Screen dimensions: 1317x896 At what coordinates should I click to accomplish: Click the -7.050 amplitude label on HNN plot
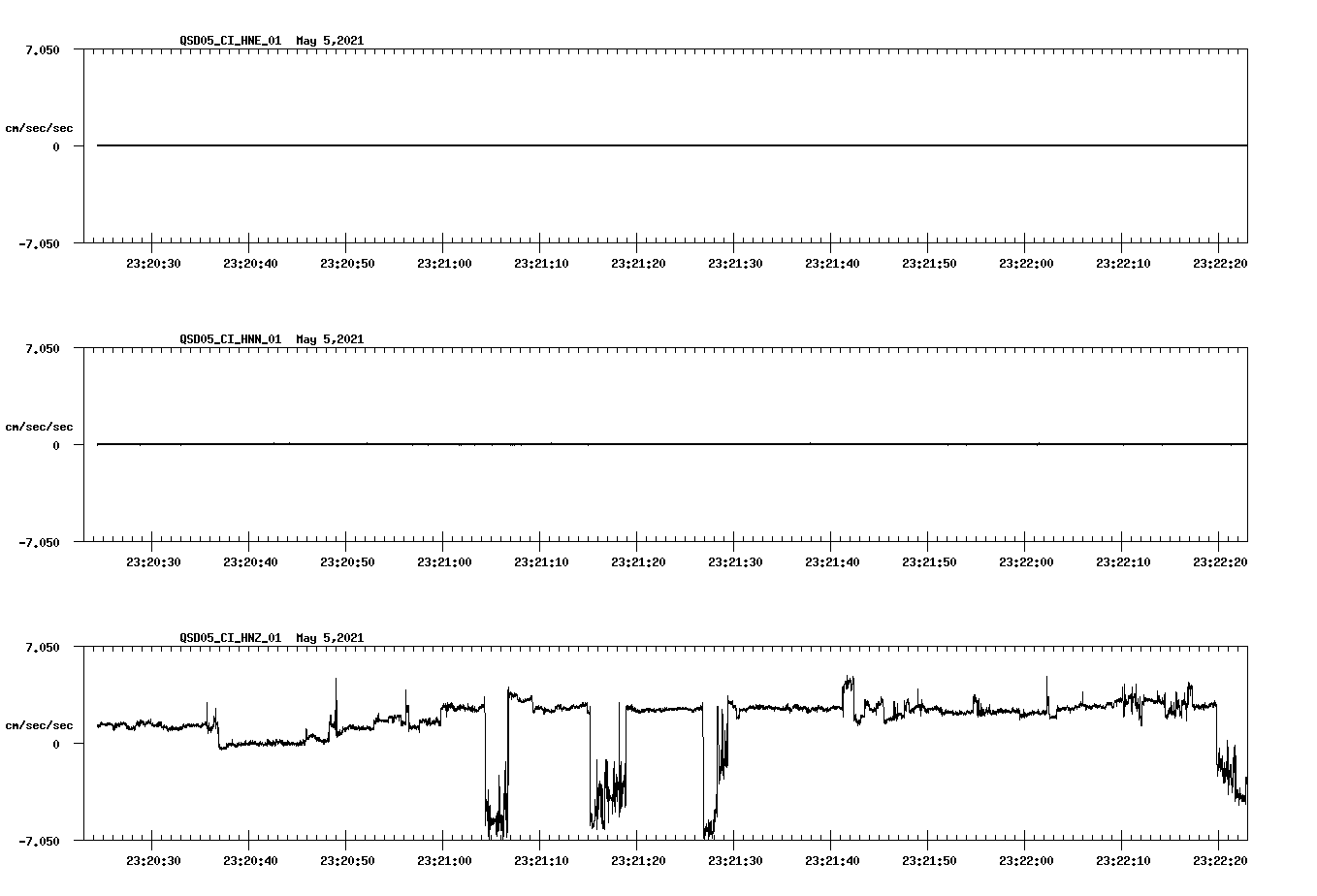click(39, 543)
